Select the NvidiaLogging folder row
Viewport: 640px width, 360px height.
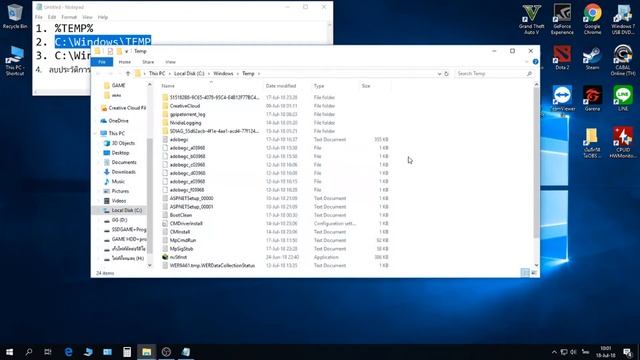275,122
